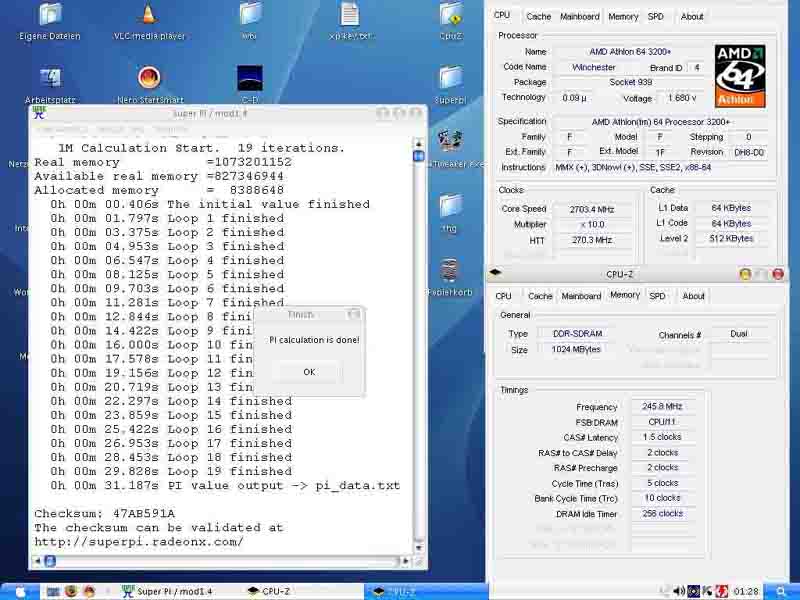Viewport: 800px width, 600px height.
Task: Open the Apple logo start menu
Action: point(20,591)
